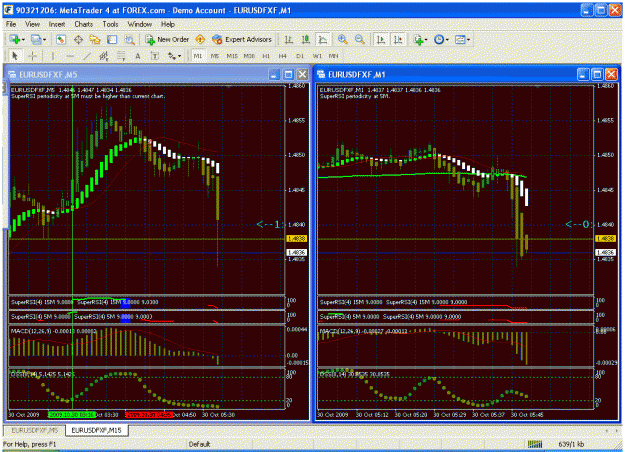Click the Expert Advisors button
Viewport: 625px width, 452px height.
[x=242, y=39]
